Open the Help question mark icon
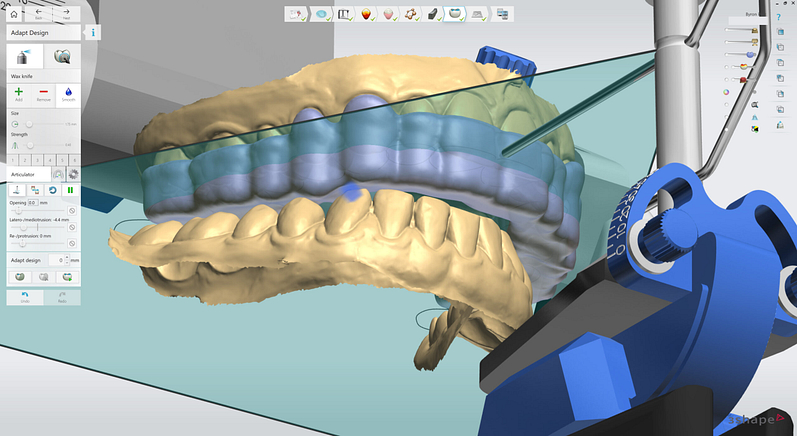 pyautogui.click(x=778, y=17)
